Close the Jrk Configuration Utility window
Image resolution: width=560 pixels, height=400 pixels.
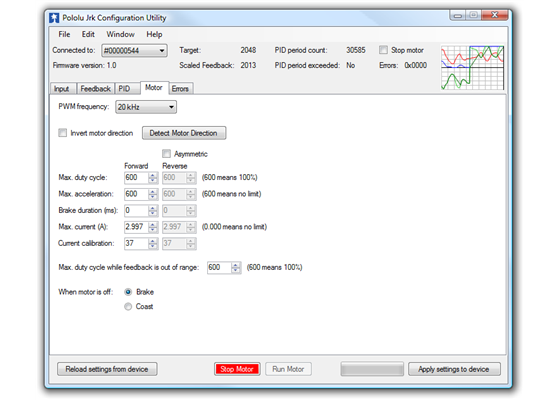click(x=495, y=15)
